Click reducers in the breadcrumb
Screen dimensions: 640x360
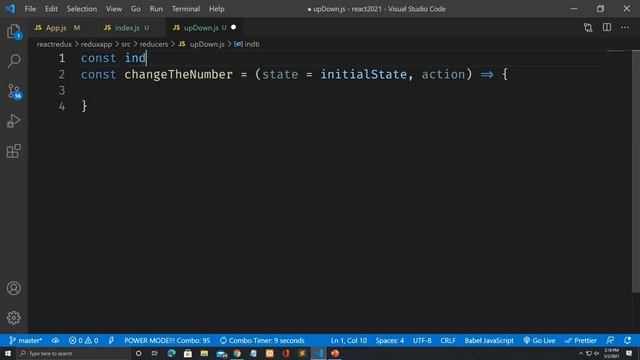154,44
